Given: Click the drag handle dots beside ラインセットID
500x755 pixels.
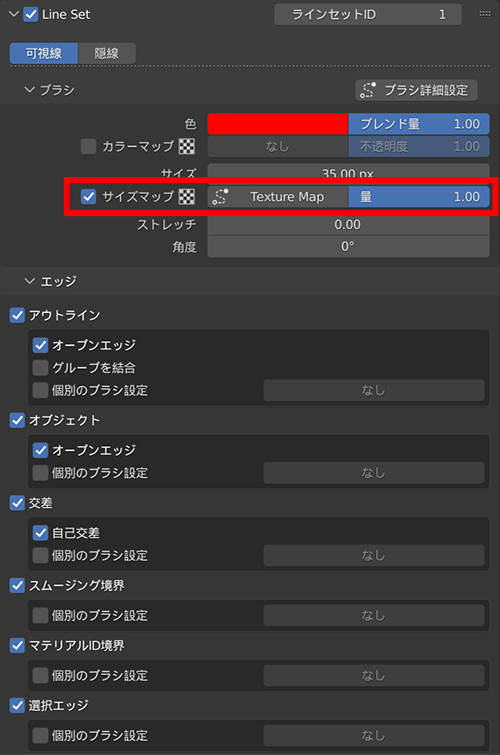Looking at the screenshot, I should [x=485, y=14].
